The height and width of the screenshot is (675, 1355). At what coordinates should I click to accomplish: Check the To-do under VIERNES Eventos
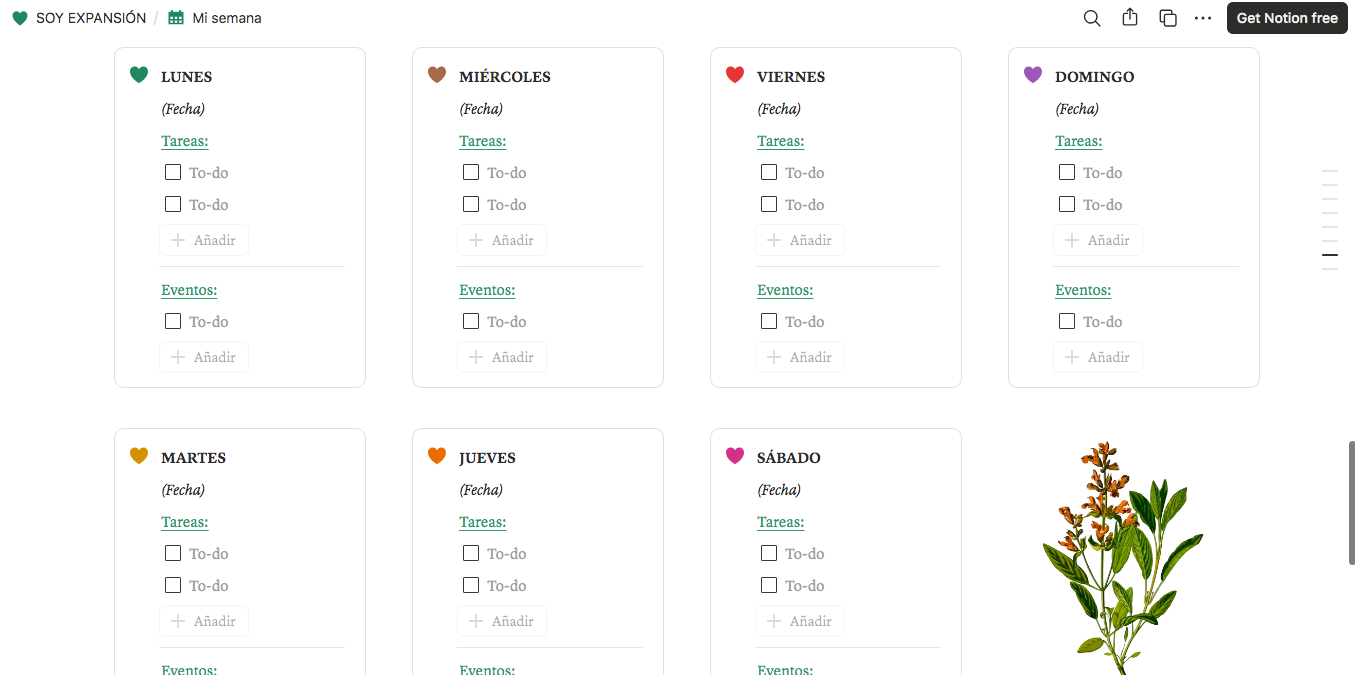click(x=768, y=321)
